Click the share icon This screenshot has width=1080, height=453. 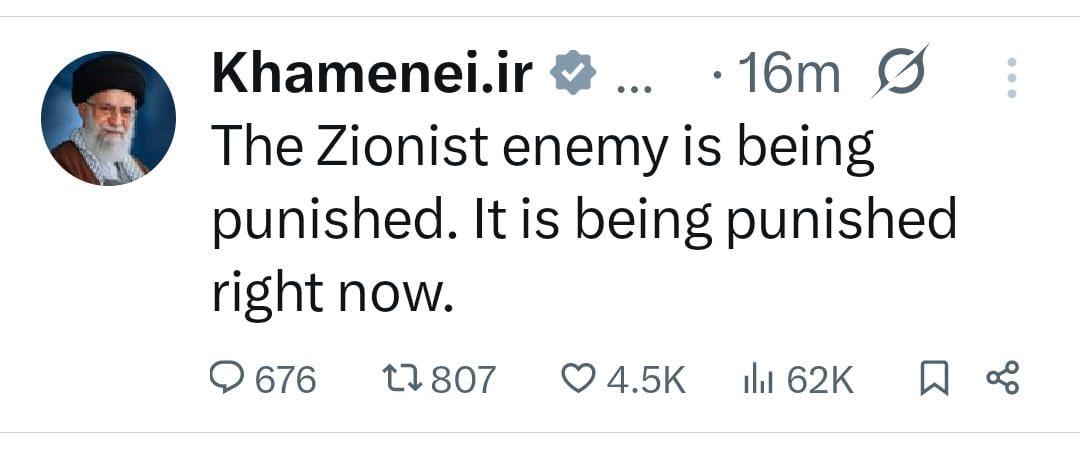[x=1002, y=378]
